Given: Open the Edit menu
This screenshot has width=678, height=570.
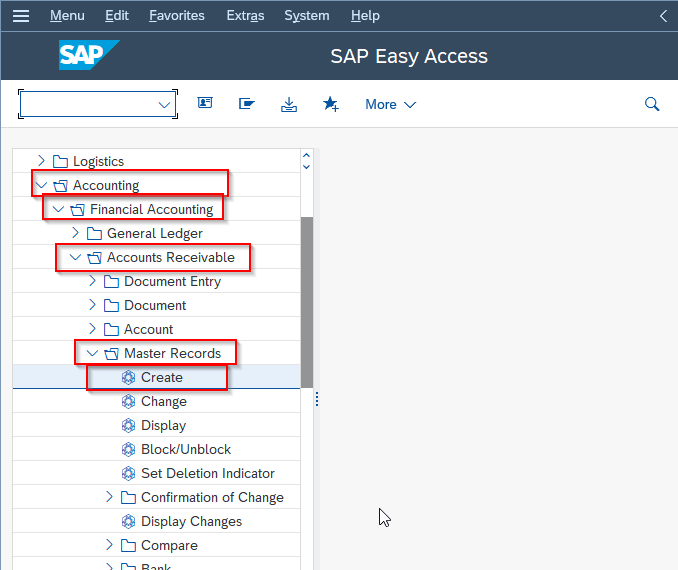Looking at the screenshot, I should (x=117, y=16).
